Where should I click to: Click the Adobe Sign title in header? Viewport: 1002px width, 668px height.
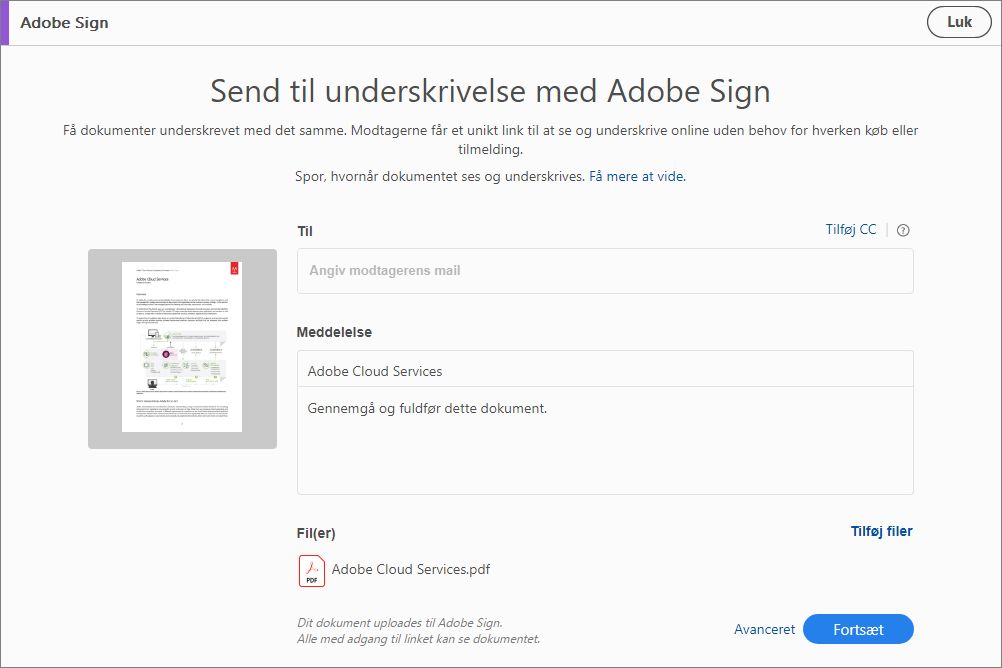coord(64,22)
